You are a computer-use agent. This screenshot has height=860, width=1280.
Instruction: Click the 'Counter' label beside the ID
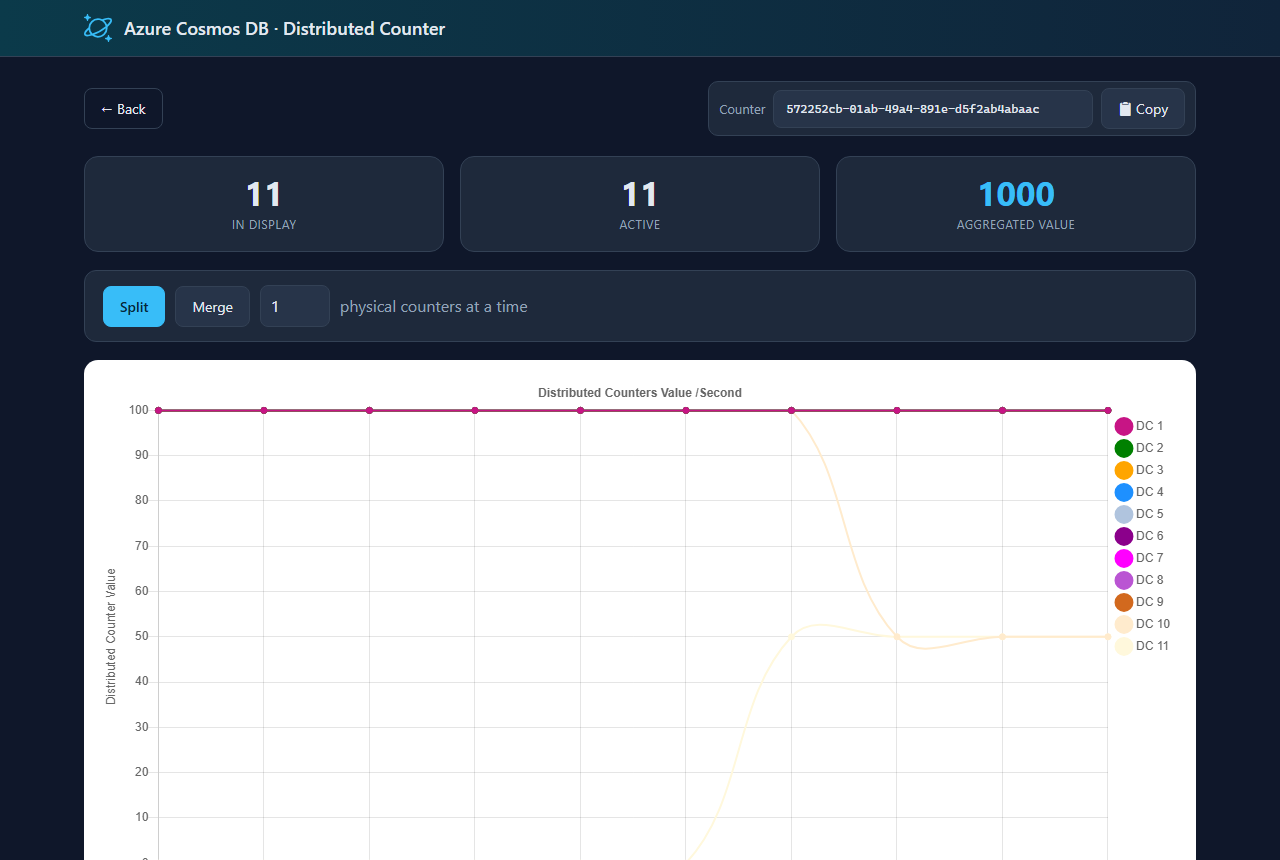(x=742, y=109)
